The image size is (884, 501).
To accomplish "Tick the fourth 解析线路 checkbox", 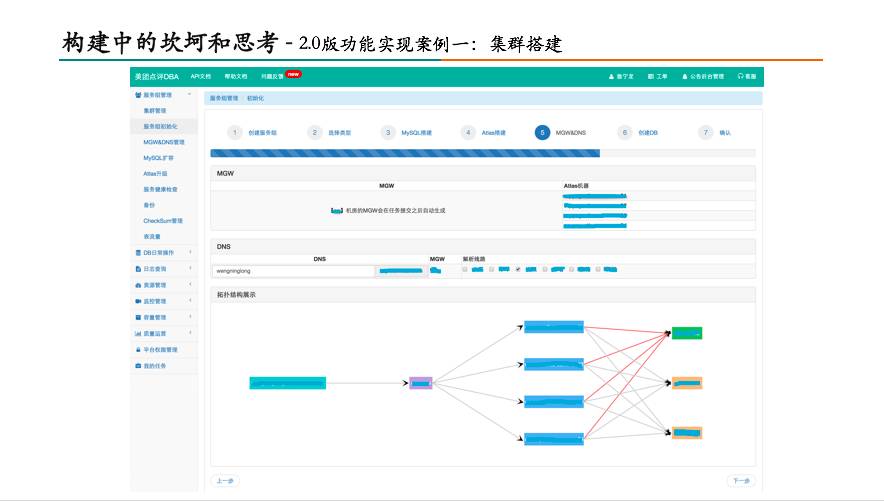I will click(545, 269).
